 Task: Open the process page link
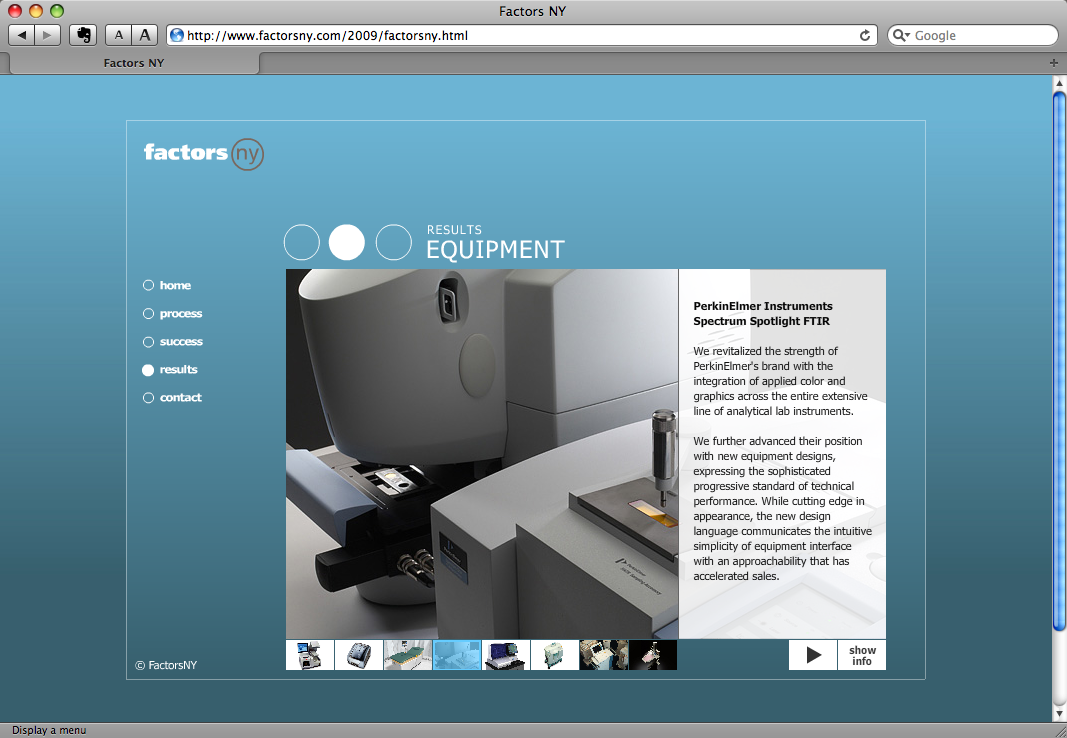tap(181, 314)
